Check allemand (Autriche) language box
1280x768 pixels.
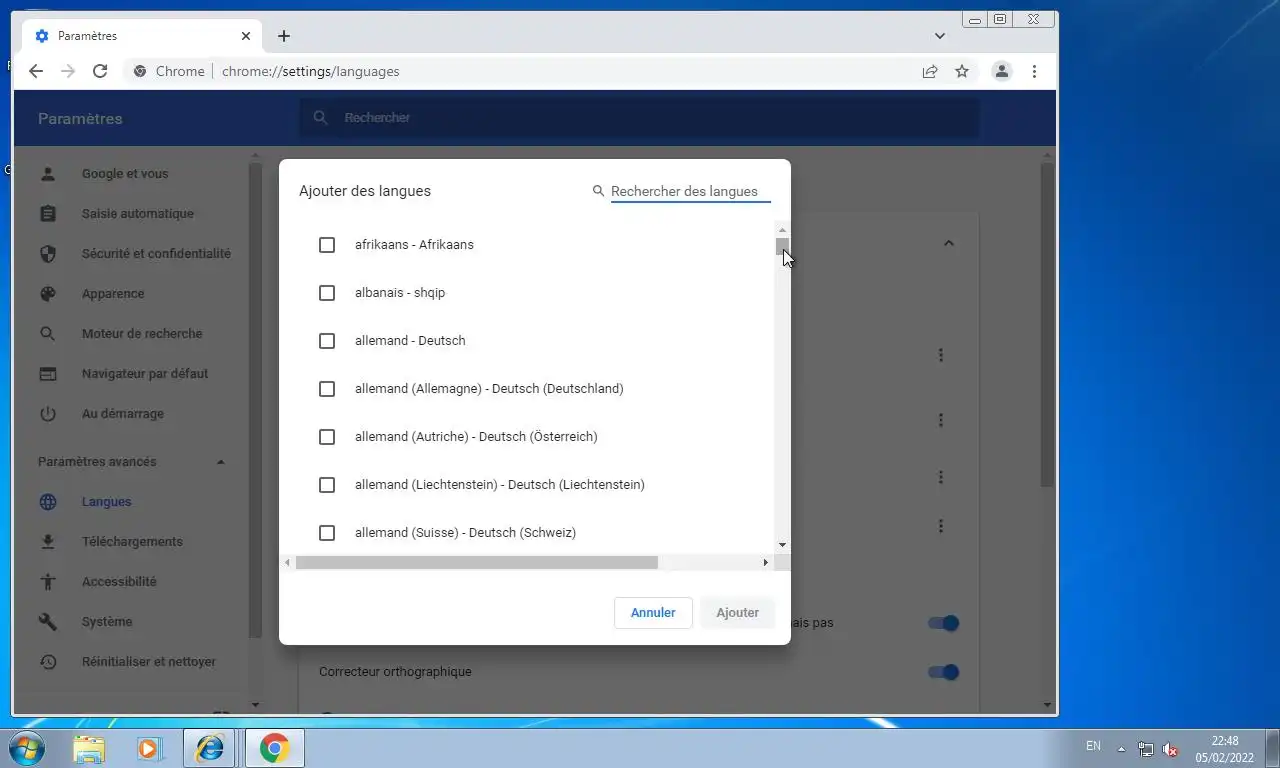click(x=327, y=437)
